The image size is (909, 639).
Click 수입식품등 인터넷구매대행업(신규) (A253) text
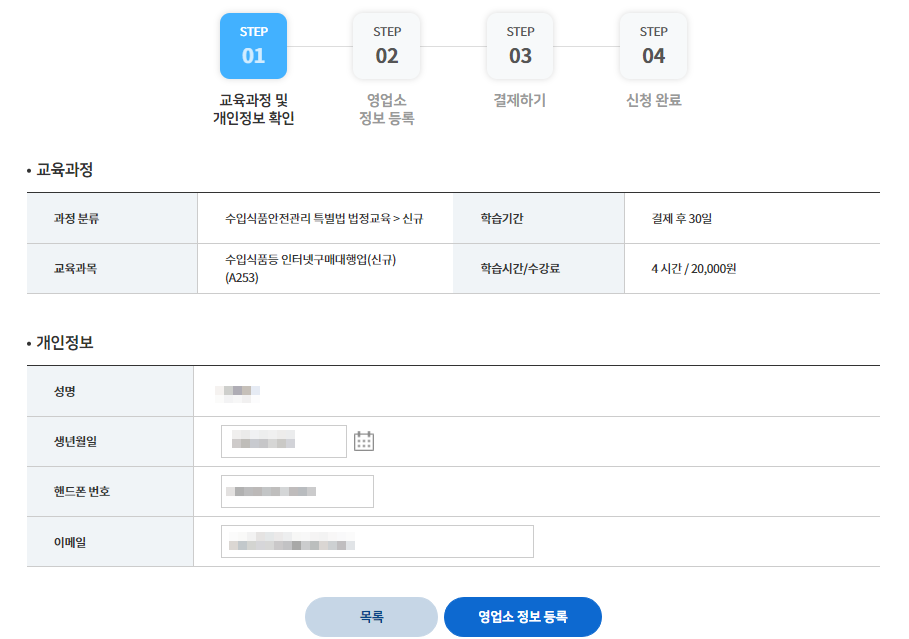[x=311, y=268]
